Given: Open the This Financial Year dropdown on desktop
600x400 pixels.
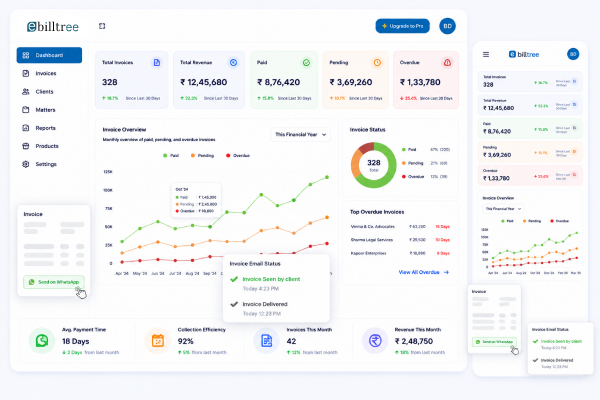Looking at the screenshot, I should coord(300,134).
